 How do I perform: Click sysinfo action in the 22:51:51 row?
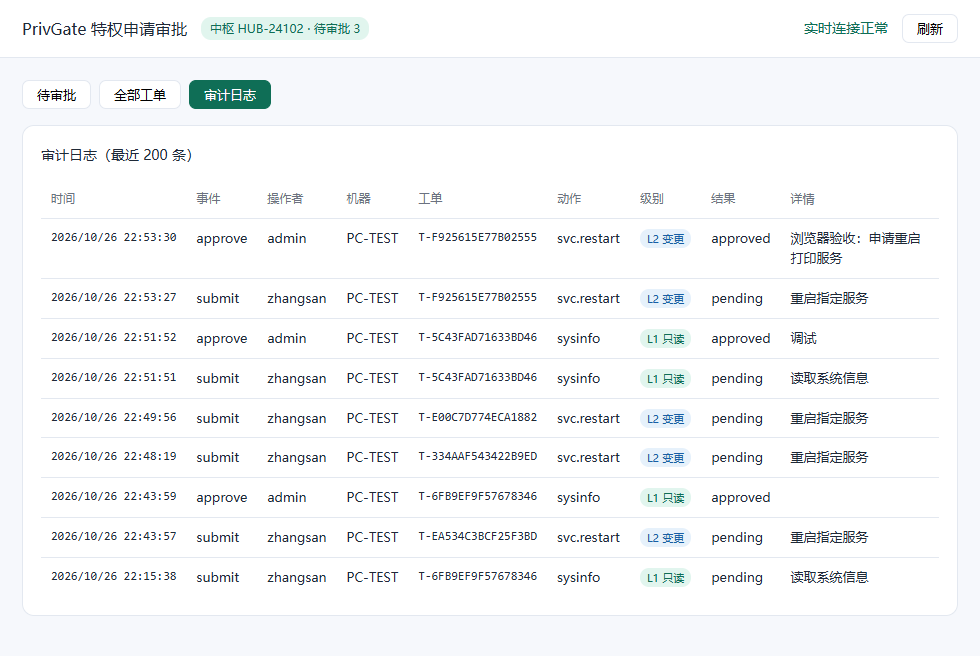(579, 378)
